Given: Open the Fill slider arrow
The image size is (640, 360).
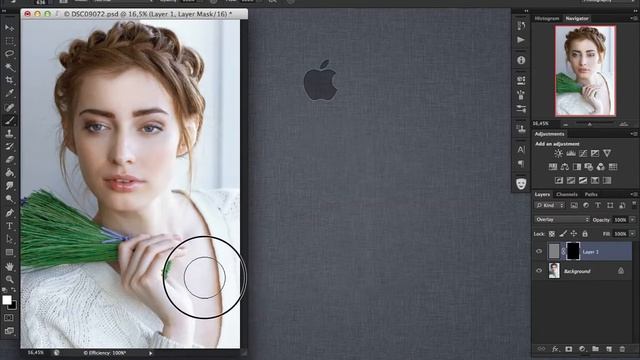Looking at the screenshot, I should click(x=632, y=234).
